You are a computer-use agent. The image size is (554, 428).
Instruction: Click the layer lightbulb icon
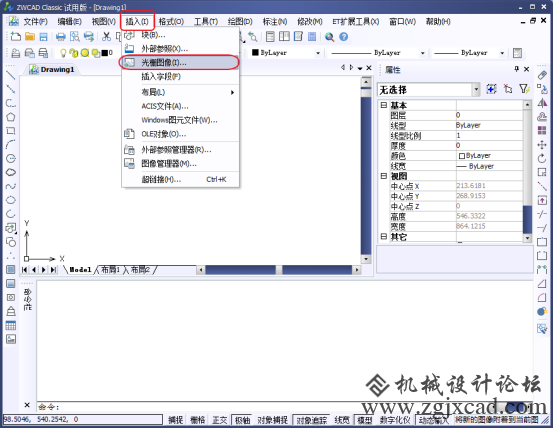tap(63, 53)
